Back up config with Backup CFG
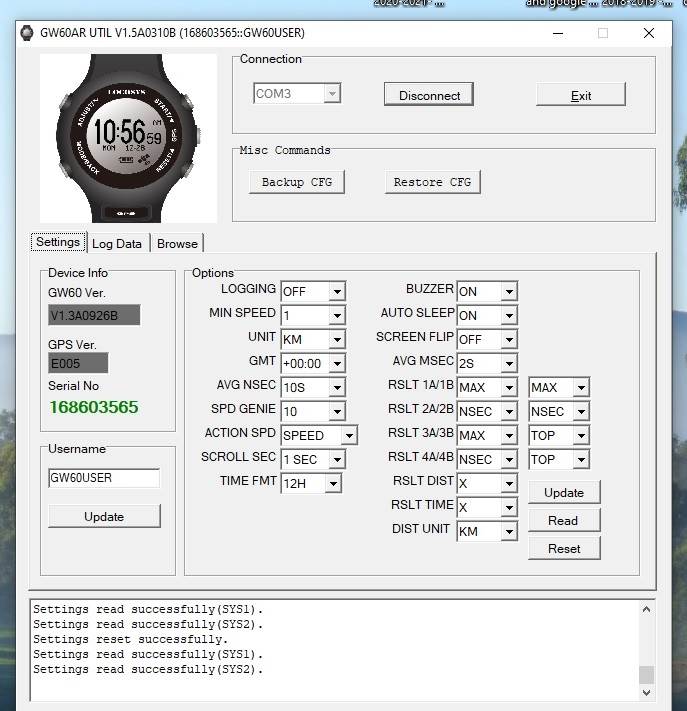 pyautogui.click(x=297, y=182)
